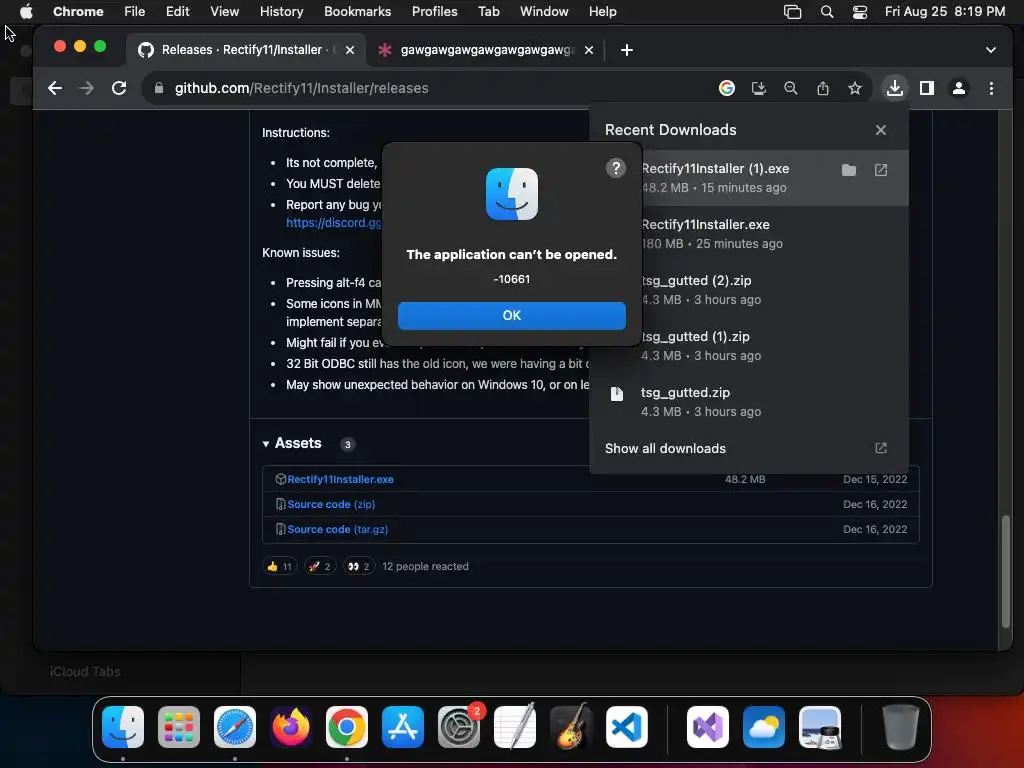Open Control Center in menu bar
The image size is (1024, 768).
(x=859, y=12)
